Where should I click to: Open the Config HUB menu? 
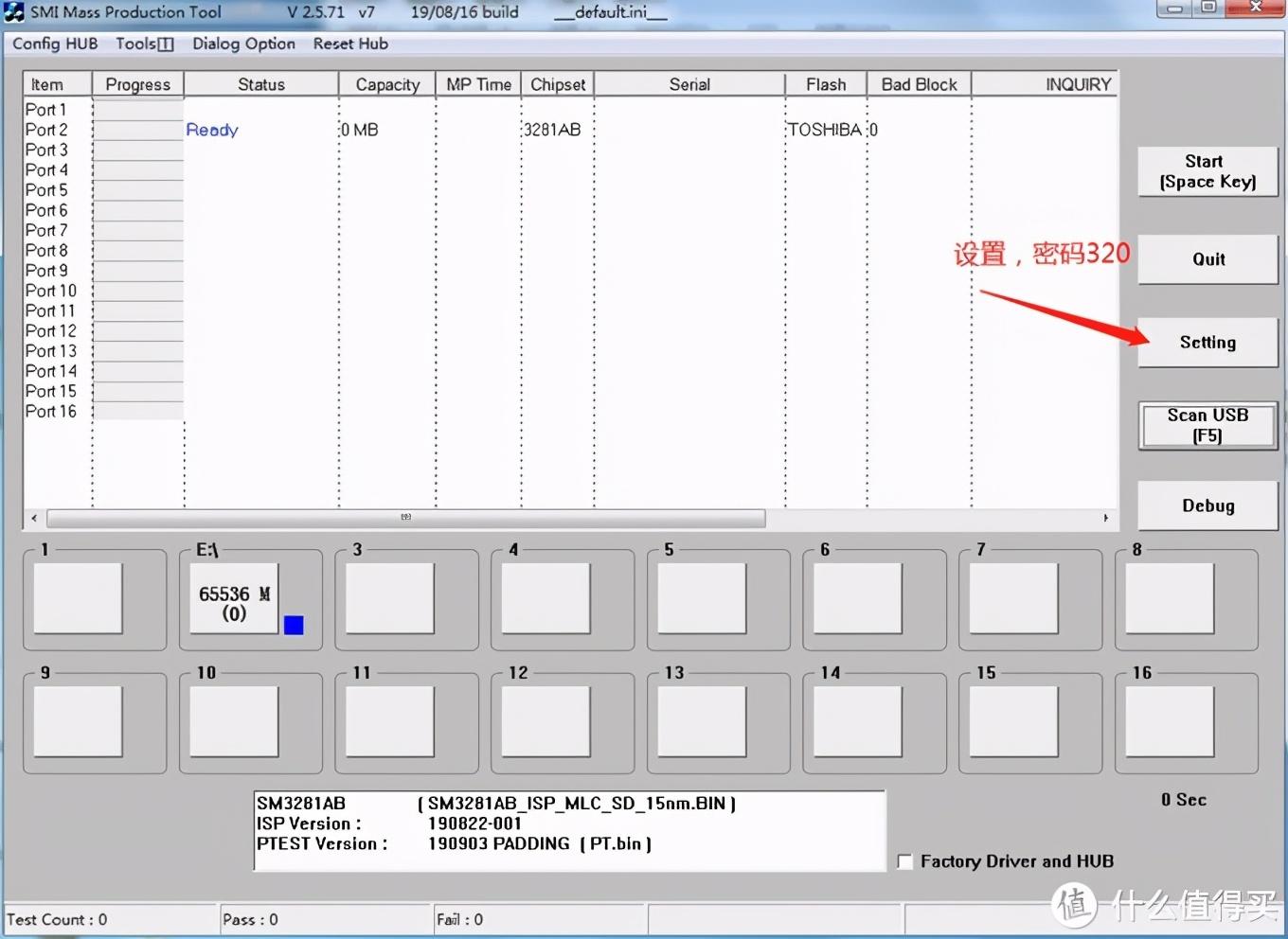(x=55, y=44)
